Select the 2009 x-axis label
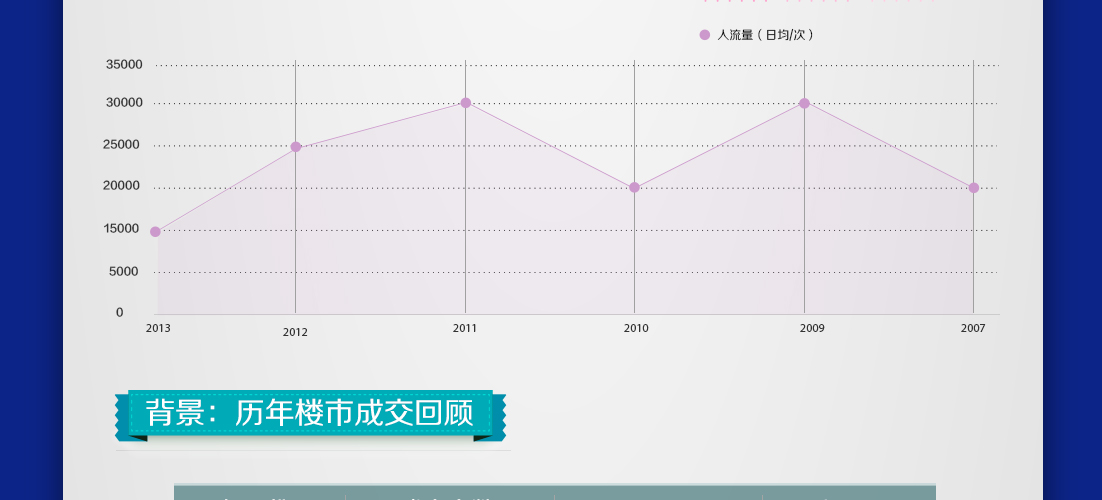 pyautogui.click(x=812, y=328)
